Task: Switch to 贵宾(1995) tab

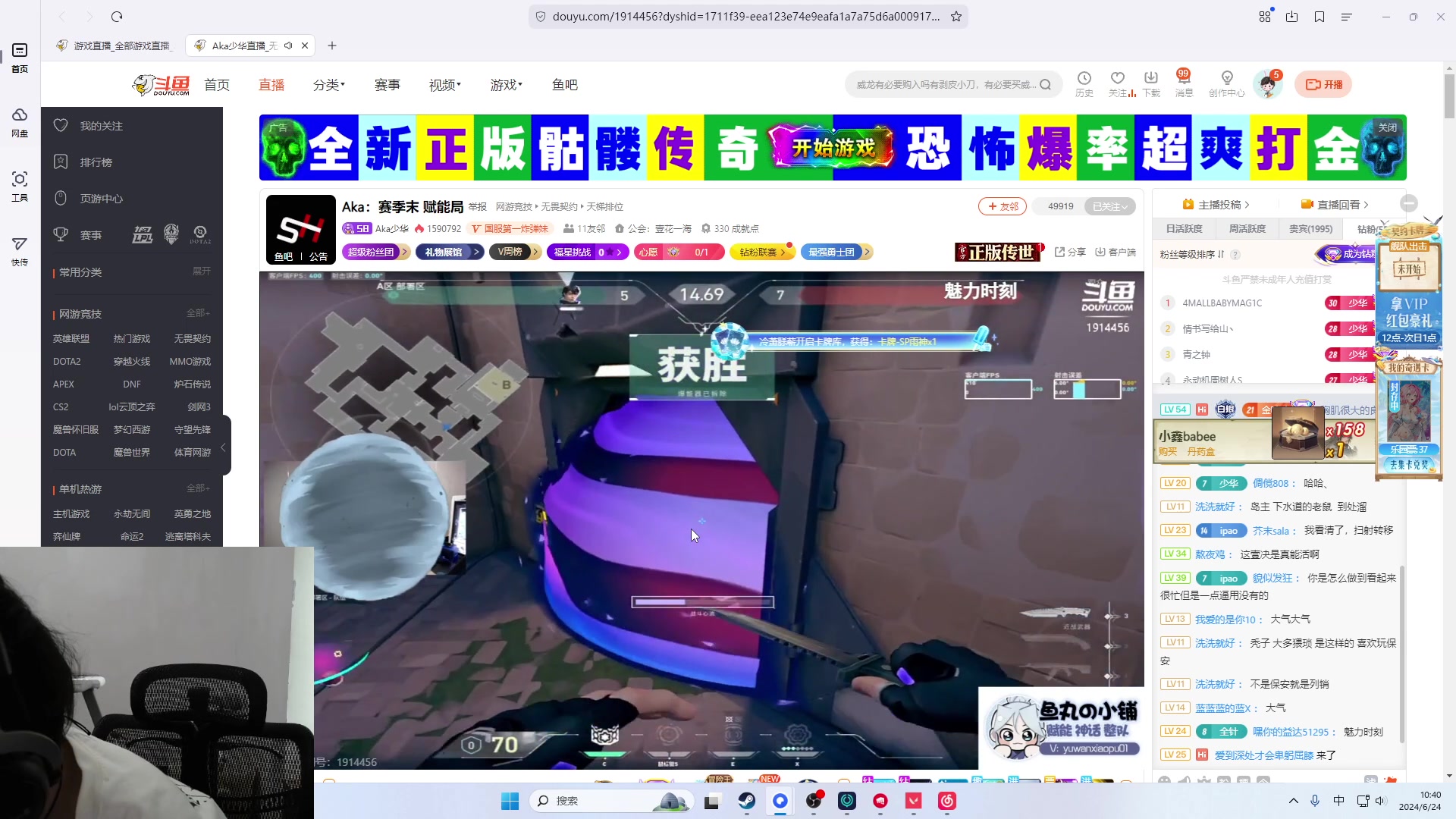Action: pos(1310,229)
